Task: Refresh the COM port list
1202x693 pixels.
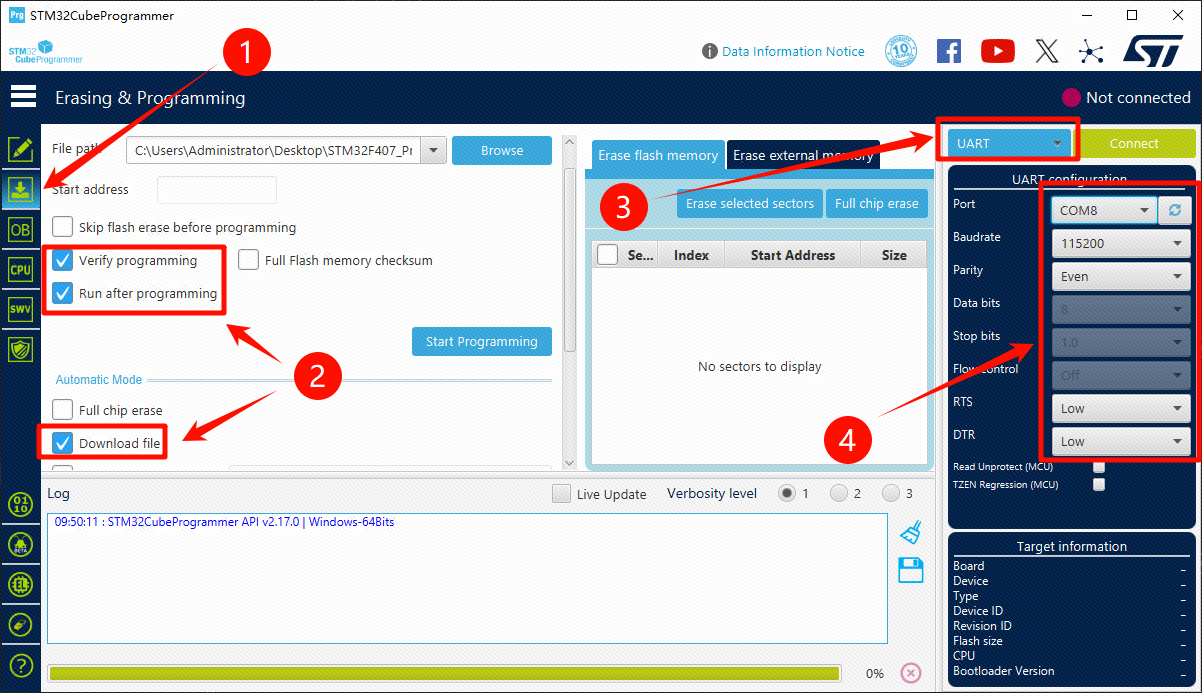Action: pos(1174,210)
